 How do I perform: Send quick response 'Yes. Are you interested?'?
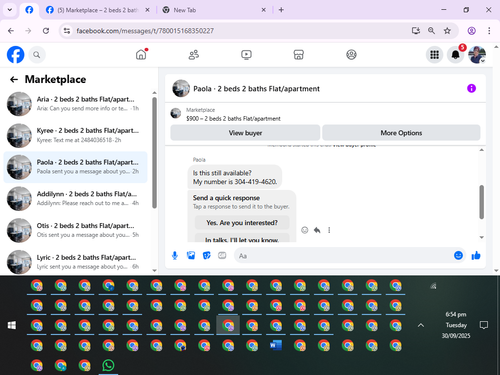[242, 223]
